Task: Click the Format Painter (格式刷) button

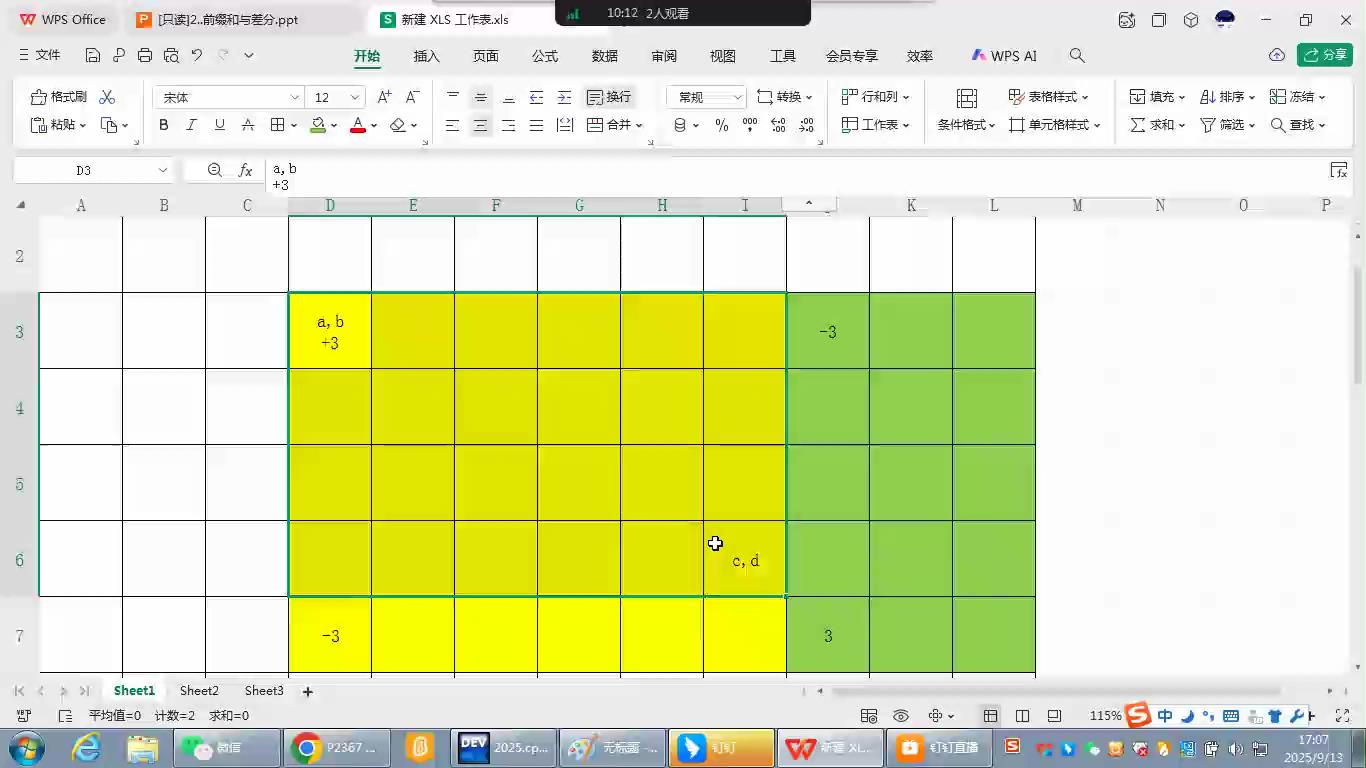Action: tap(59, 97)
